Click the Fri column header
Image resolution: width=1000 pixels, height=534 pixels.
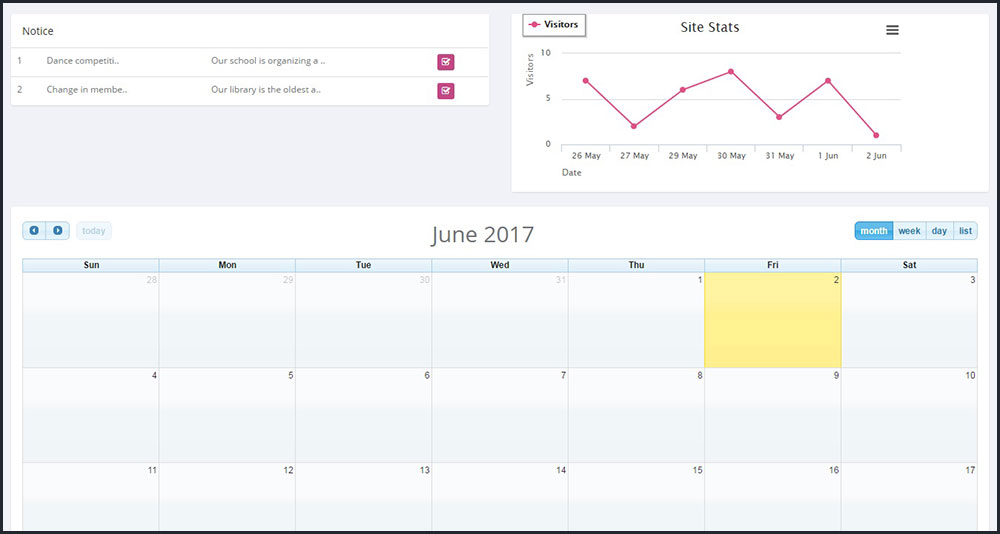tap(772, 265)
